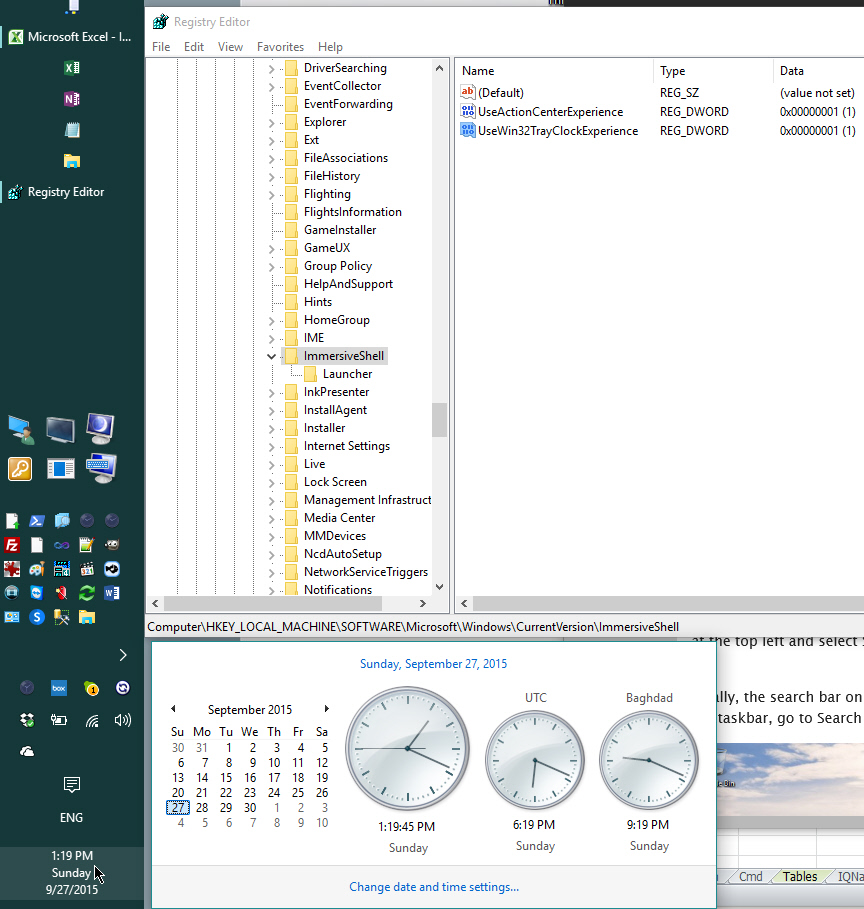Open the Favorites menu
Image resolution: width=864 pixels, height=909 pixels.
(280, 47)
